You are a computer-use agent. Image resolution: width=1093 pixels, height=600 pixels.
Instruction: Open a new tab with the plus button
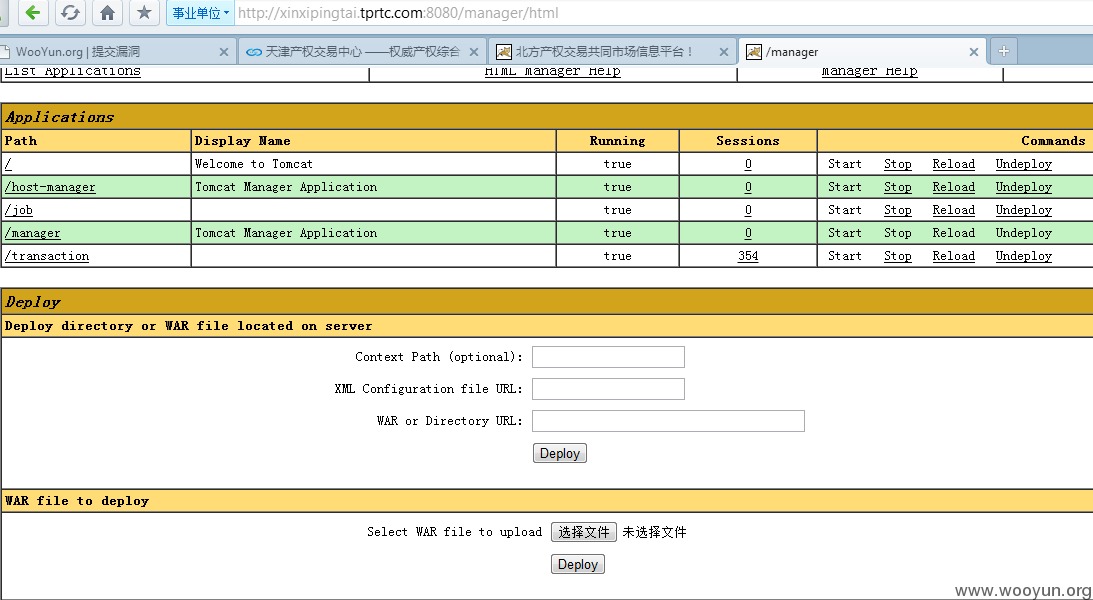[x=1003, y=52]
